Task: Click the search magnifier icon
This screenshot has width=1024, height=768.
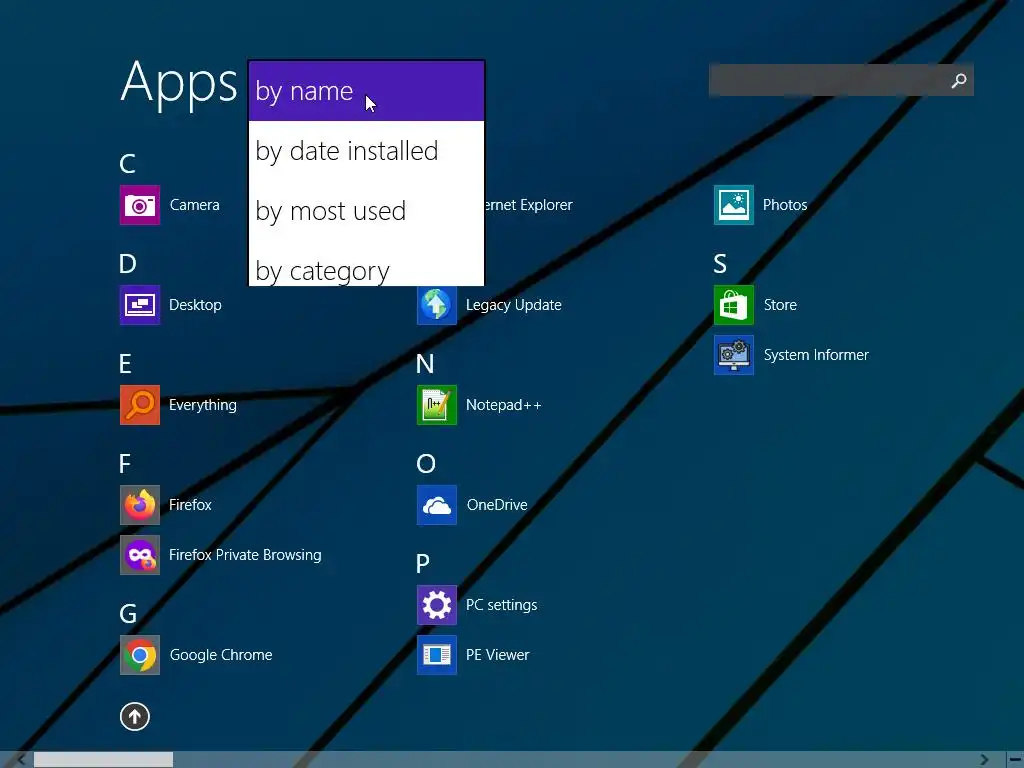Action: [x=959, y=80]
